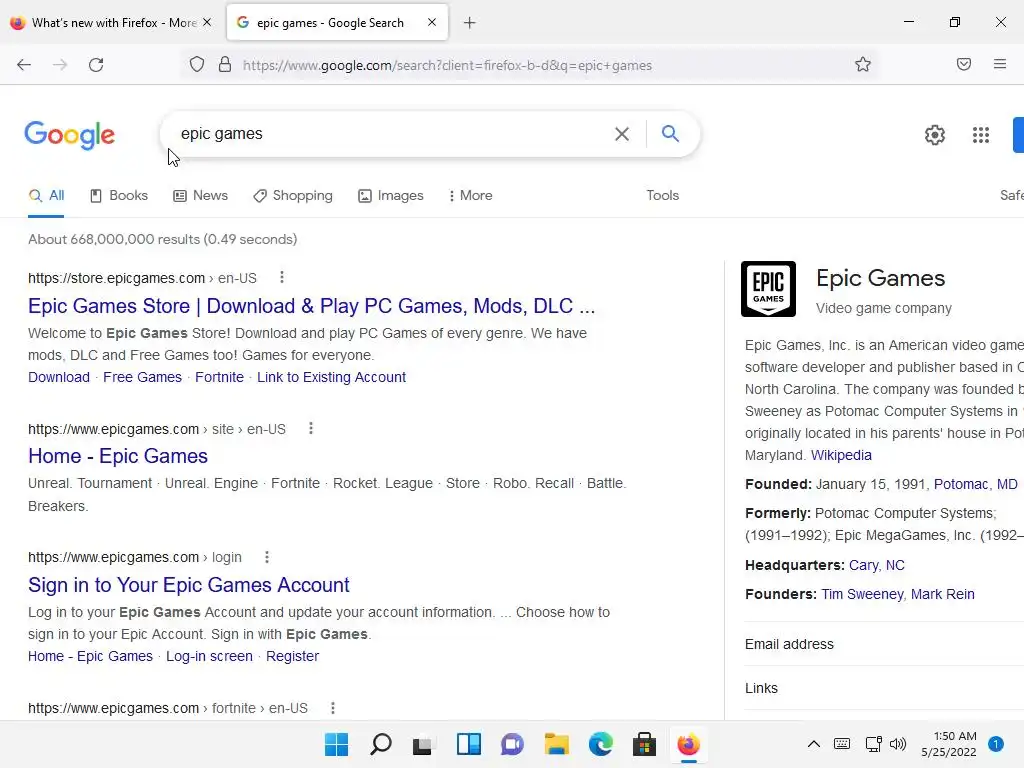
Task: Click the Cary, NC headquarters link
Action: 876,566
